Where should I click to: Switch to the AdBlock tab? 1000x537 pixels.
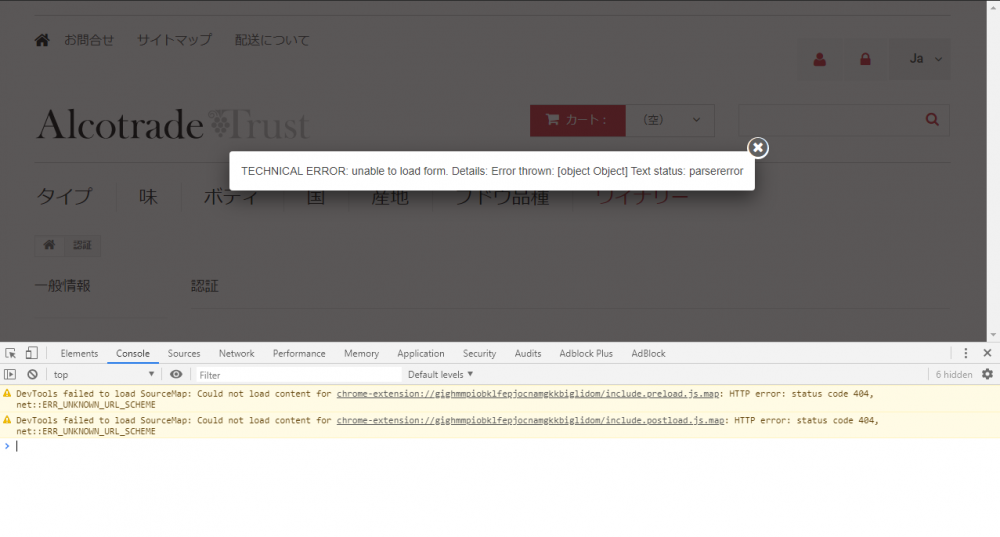(x=649, y=353)
